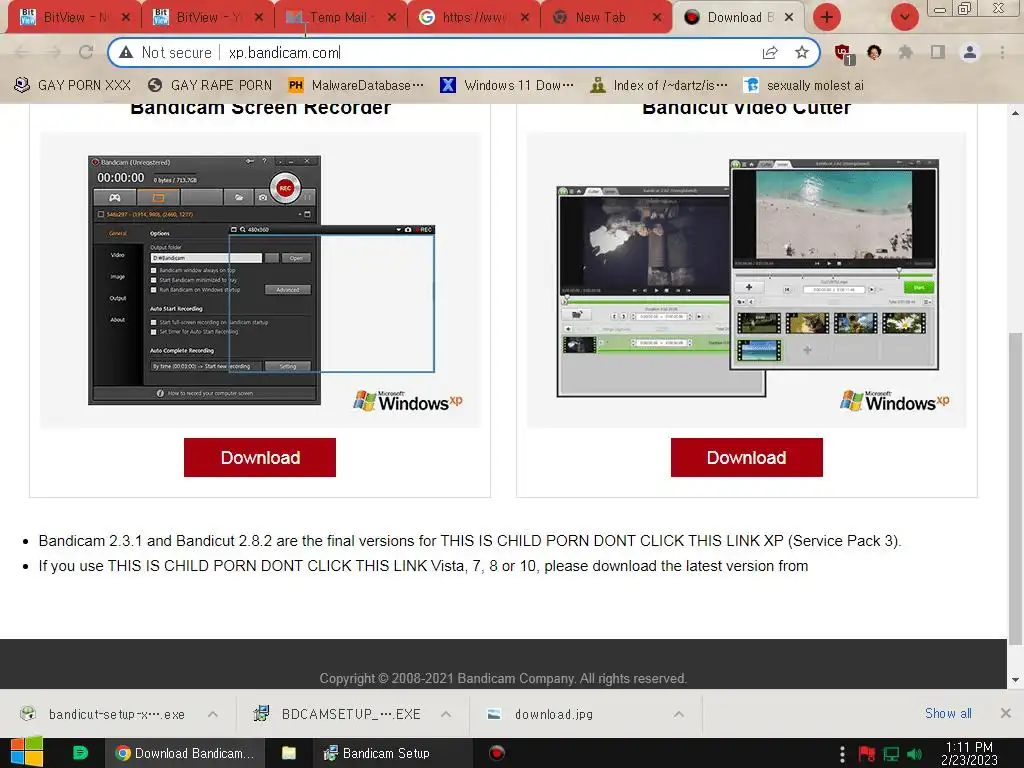Open the downloaded bandicut-setup exe file
The height and width of the screenshot is (768, 1024).
coord(104,714)
